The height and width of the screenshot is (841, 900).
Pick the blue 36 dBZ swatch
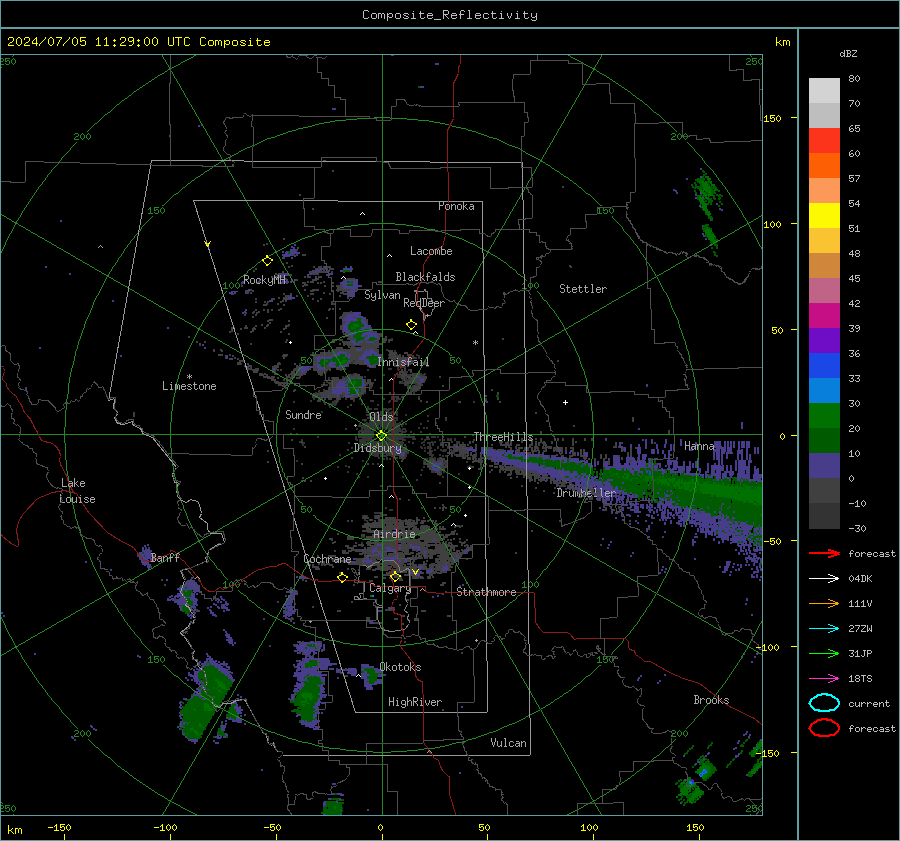coord(824,365)
